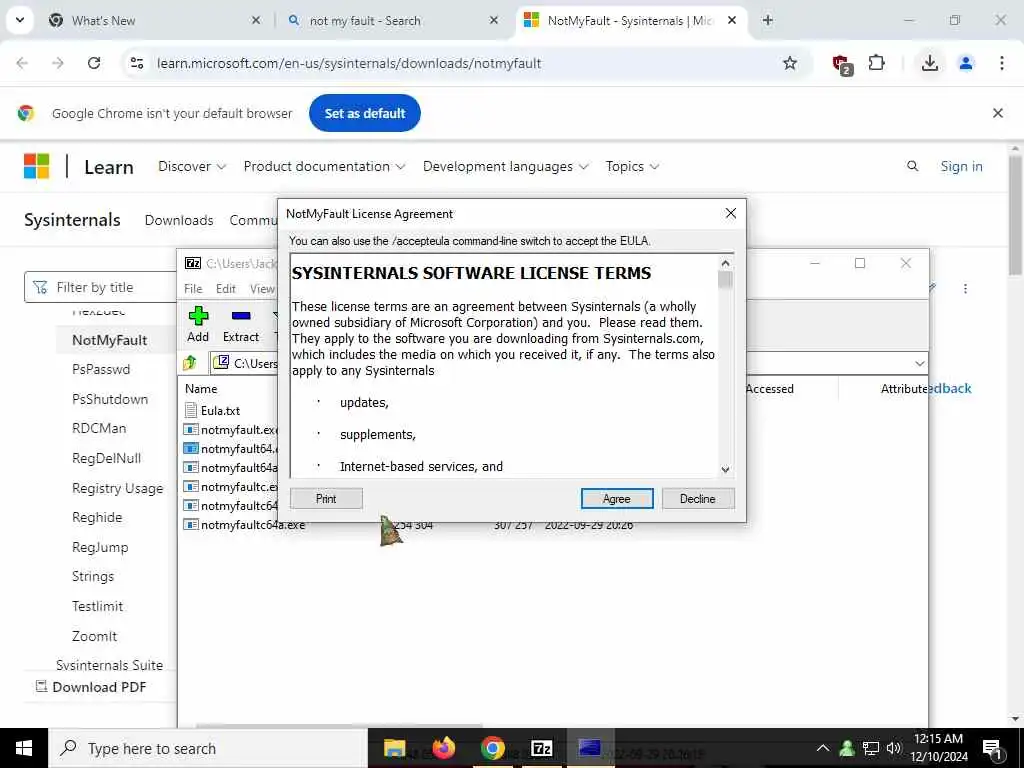
Task: Open the Learn home link
Action: pyautogui.click(x=109, y=167)
